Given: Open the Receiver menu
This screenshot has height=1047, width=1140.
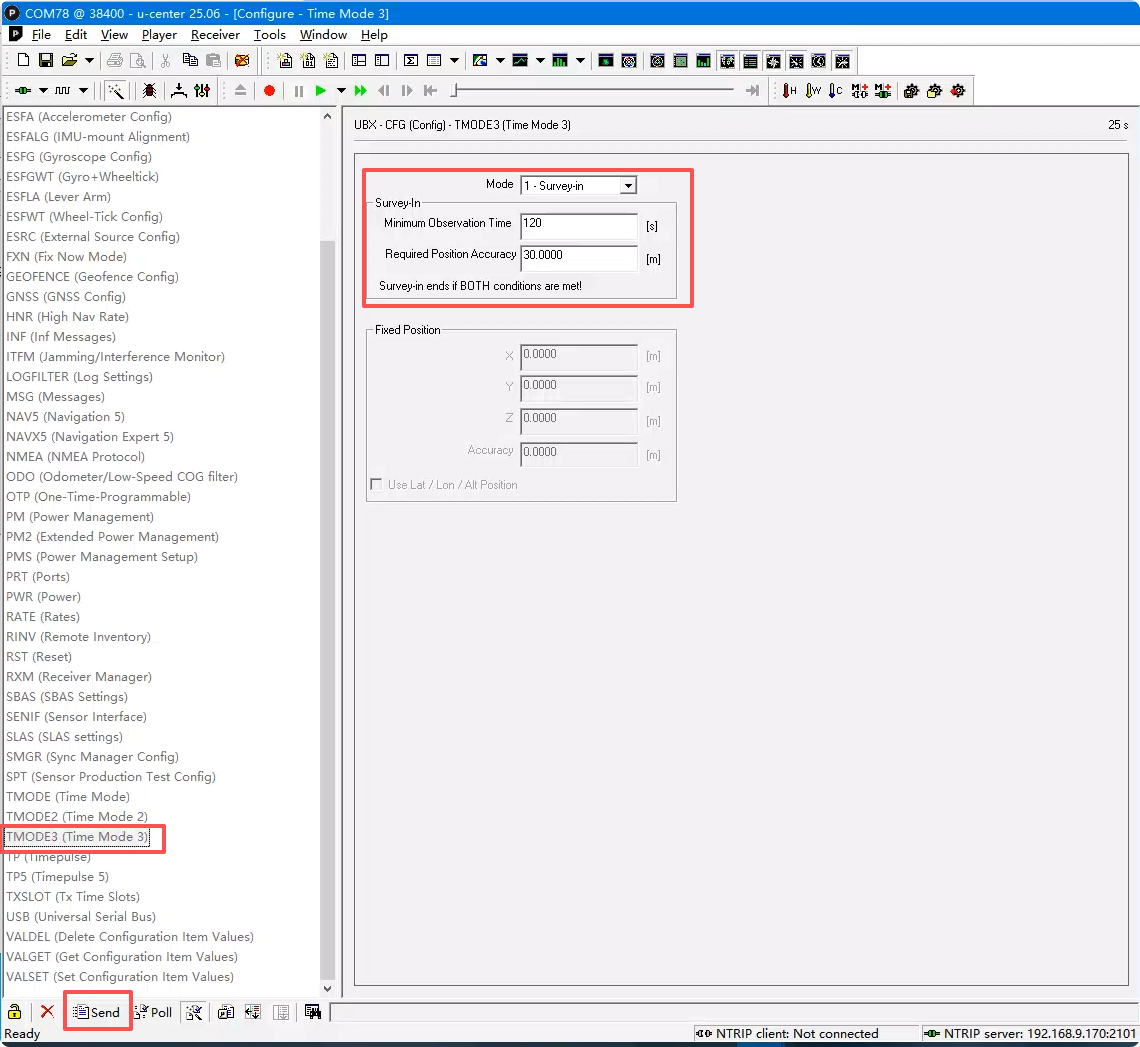Looking at the screenshot, I should pyautogui.click(x=215, y=34).
